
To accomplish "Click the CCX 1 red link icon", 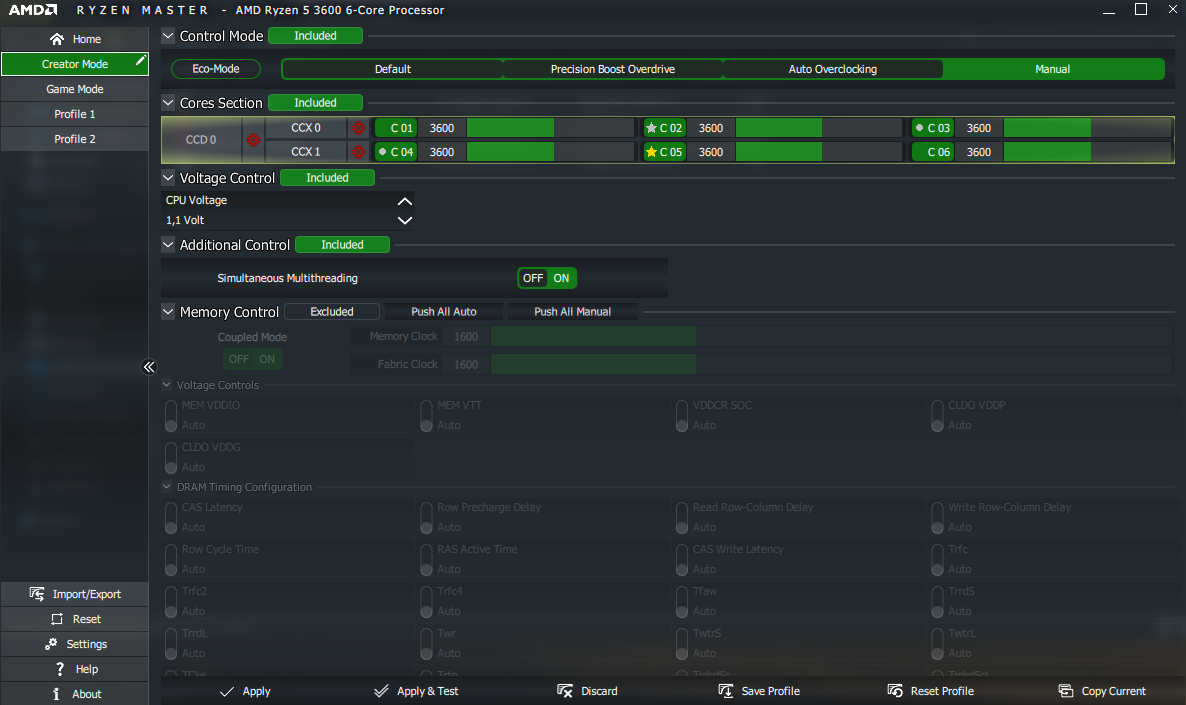I will coord(359,152).
